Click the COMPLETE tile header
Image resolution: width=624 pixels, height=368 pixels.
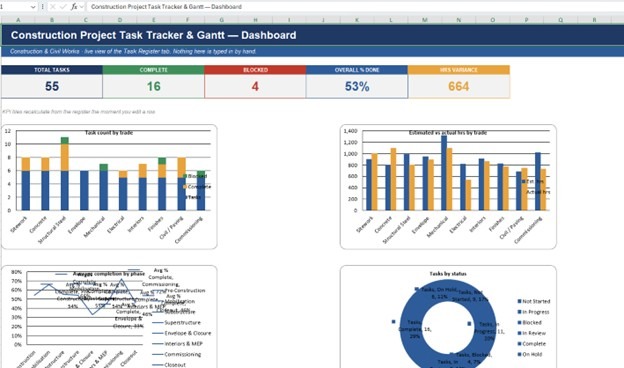[x=154, y=70]
